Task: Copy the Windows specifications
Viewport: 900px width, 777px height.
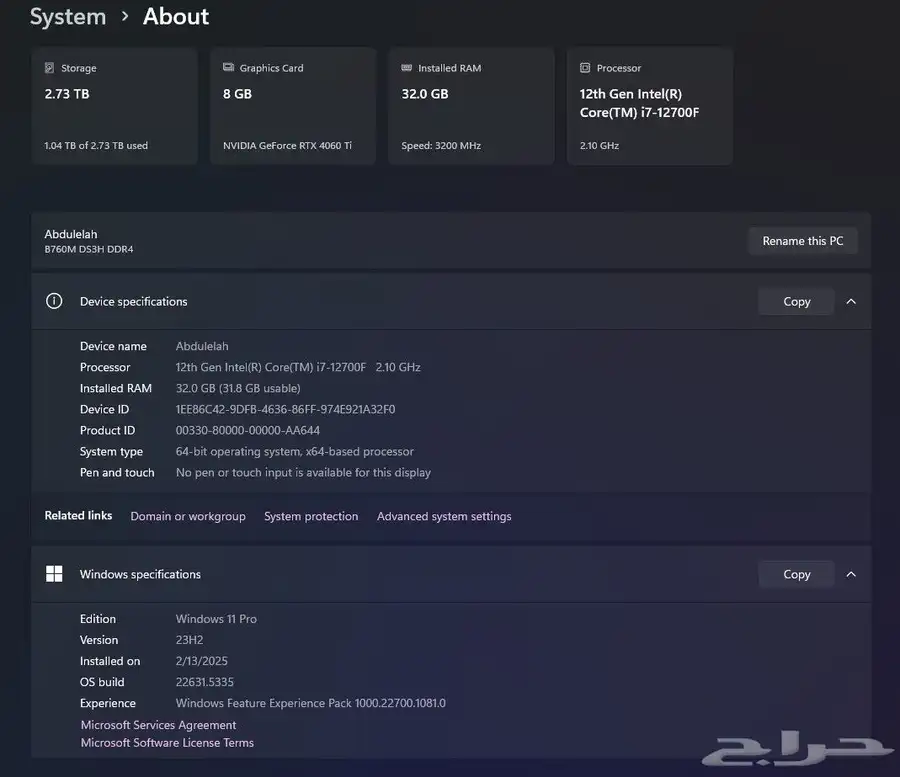Action: click(796, 574)
